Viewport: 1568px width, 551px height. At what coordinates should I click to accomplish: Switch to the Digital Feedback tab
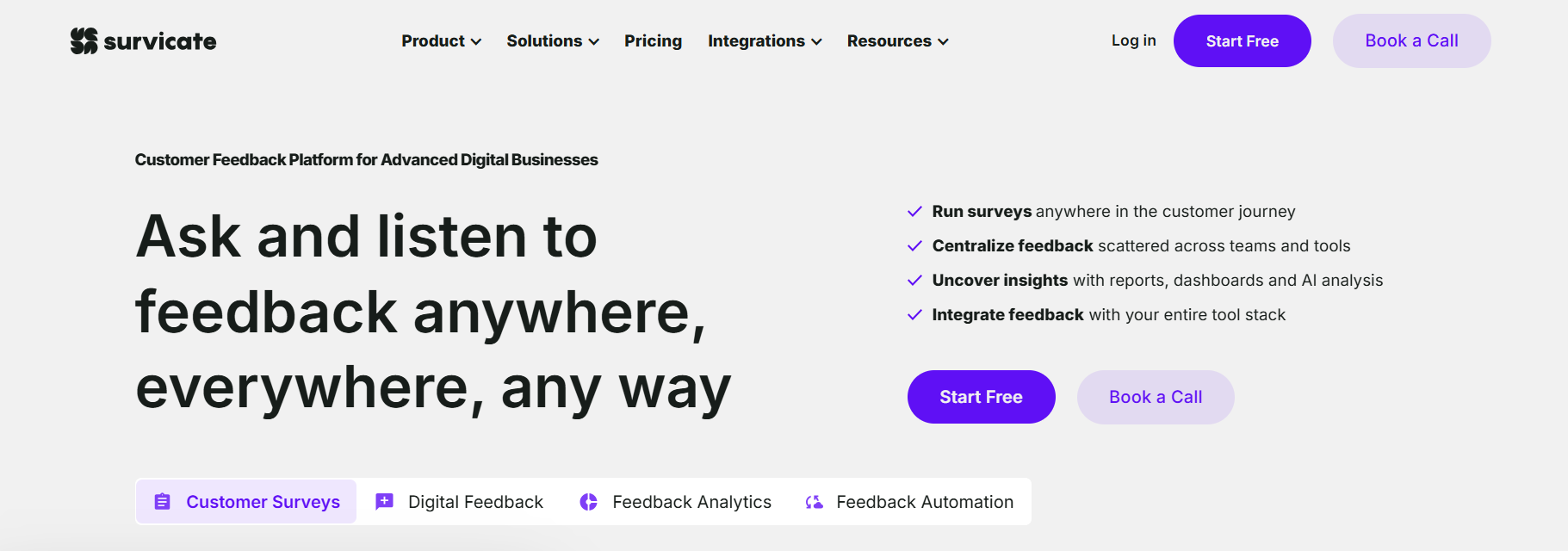(x=460, y=502)
